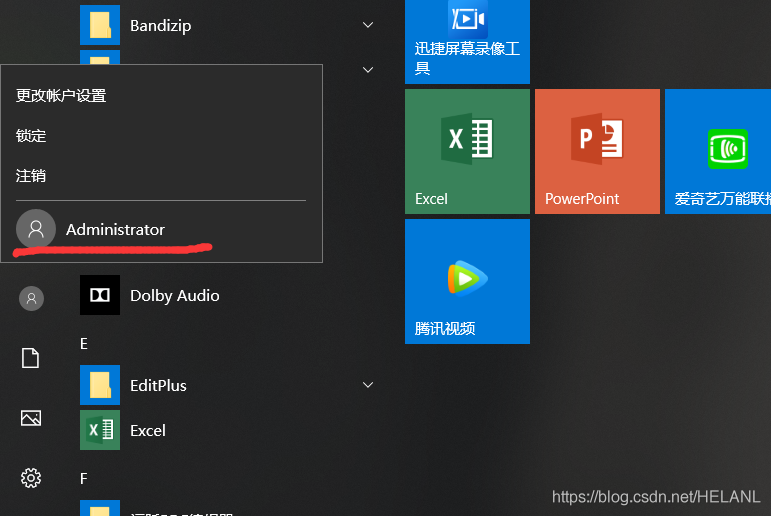771x516 pixels.
Task: Expand the folder chevron below Bandizip
Action: click(368, 70)
